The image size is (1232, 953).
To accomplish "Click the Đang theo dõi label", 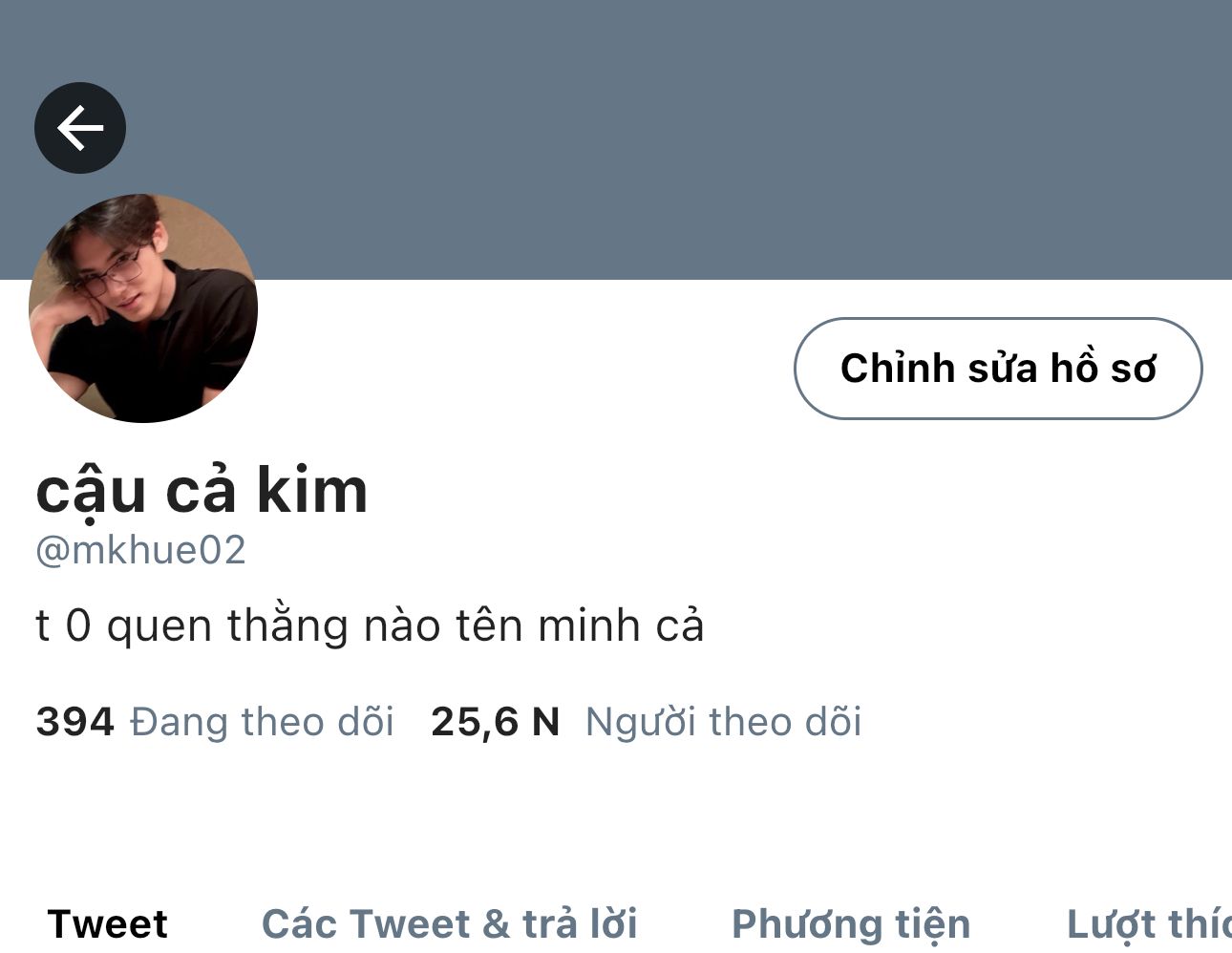I will pos(262,722).
